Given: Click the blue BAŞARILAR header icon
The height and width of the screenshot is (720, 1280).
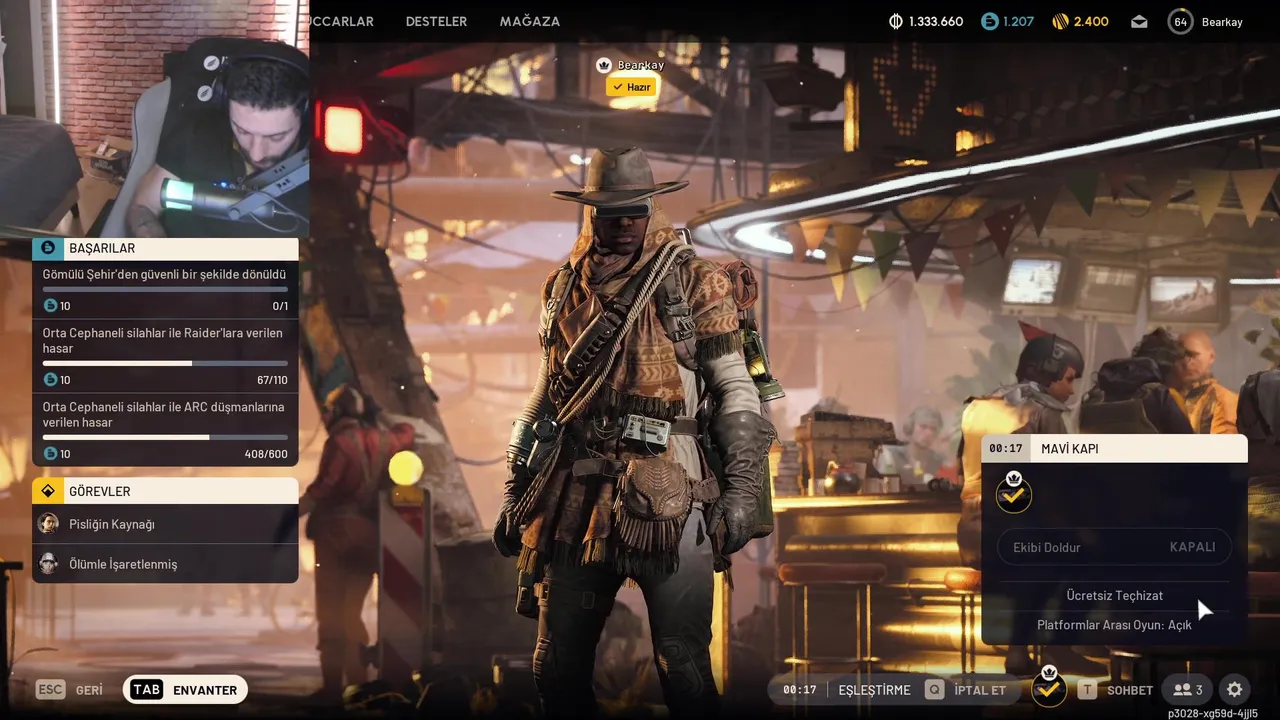Looking at the screenshot, I should coord(47,248).
